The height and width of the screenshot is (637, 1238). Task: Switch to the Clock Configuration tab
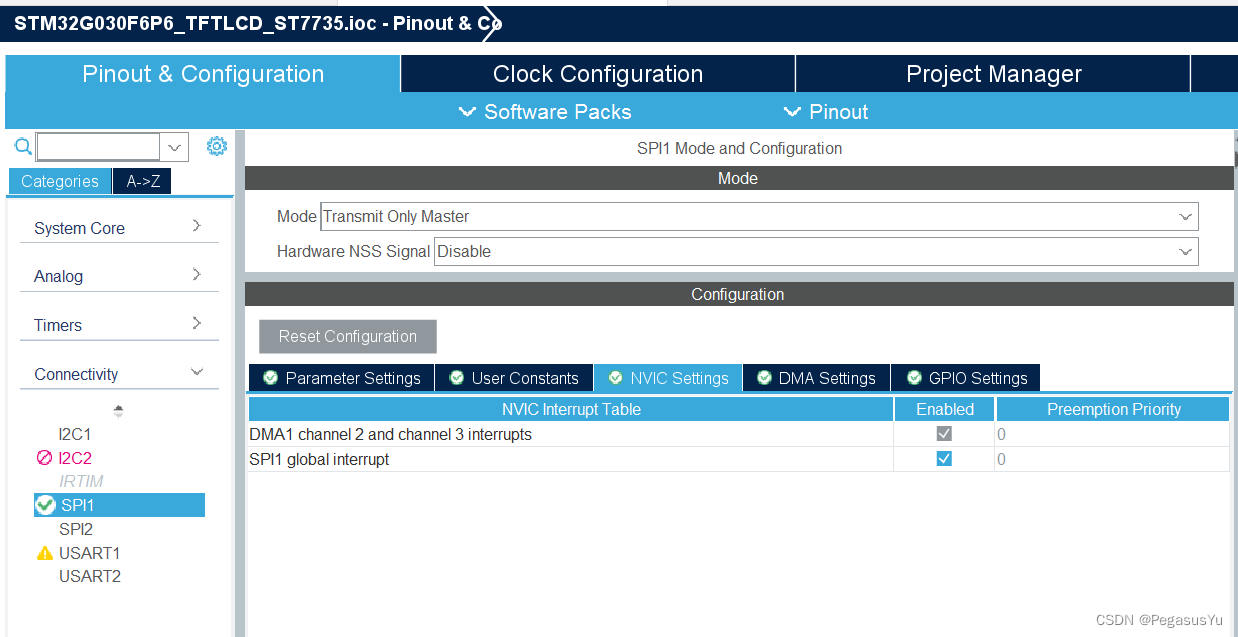[598, 74]
